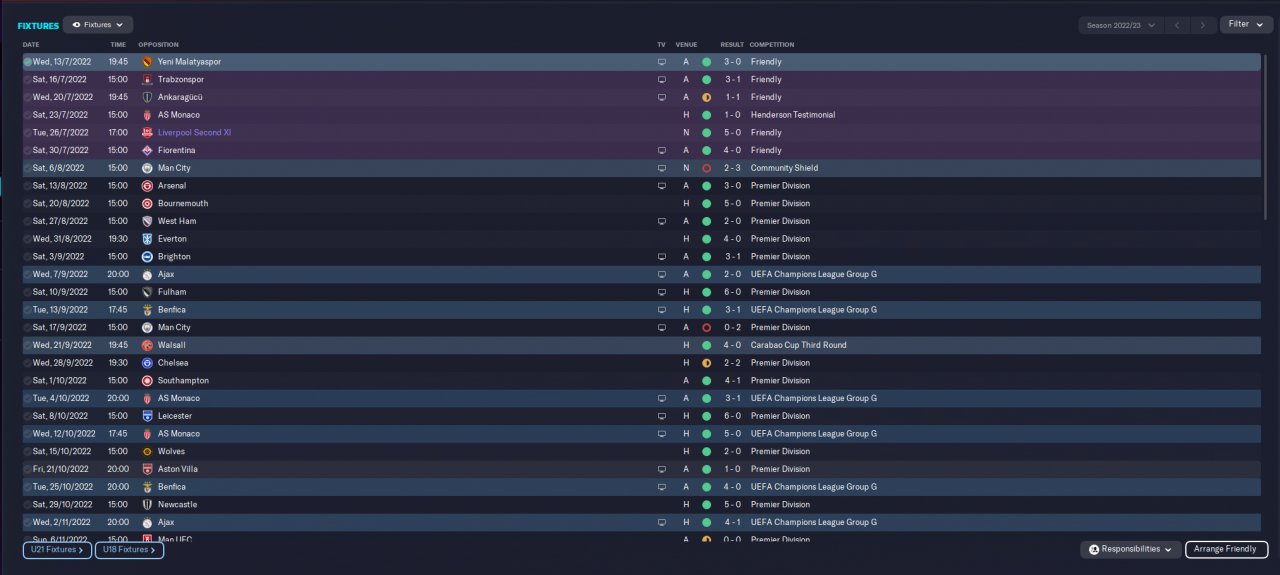Click TV icon on Community Shield row

(x=661, y=168)
